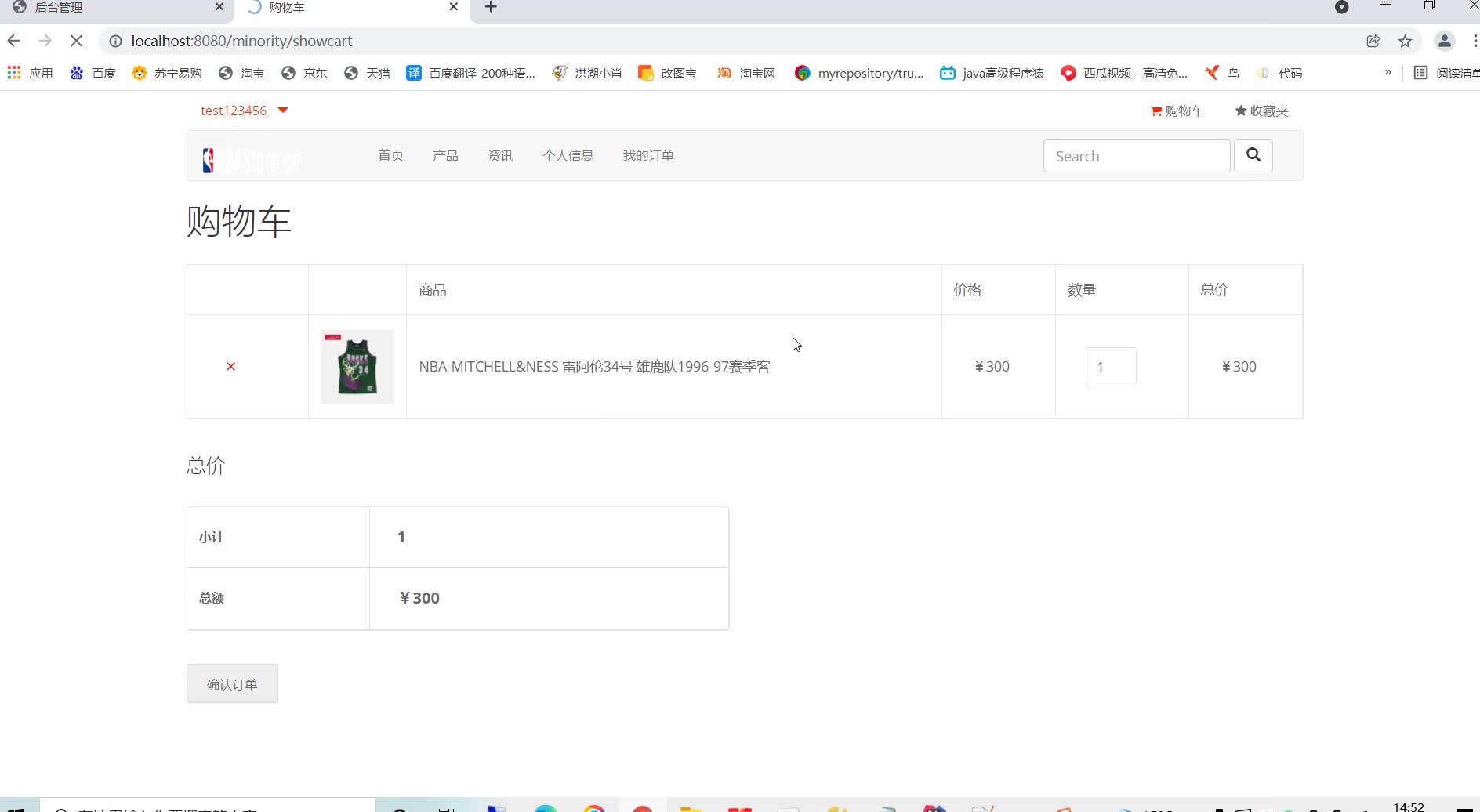Click the NBA-MITCHELL&NESS product name
Screen dimensions: 1480x812
click(x=595, y=367)
